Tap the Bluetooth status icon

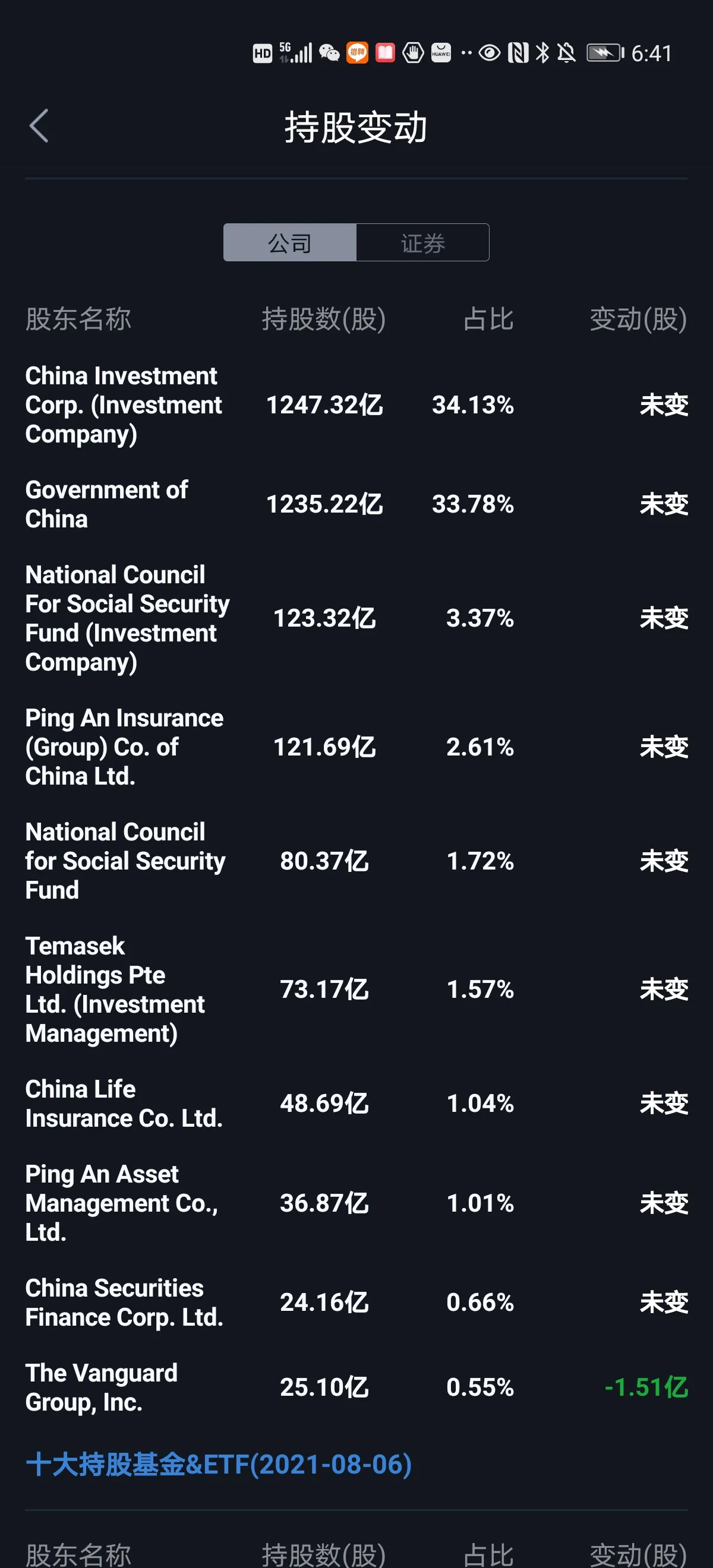(542, 53)
